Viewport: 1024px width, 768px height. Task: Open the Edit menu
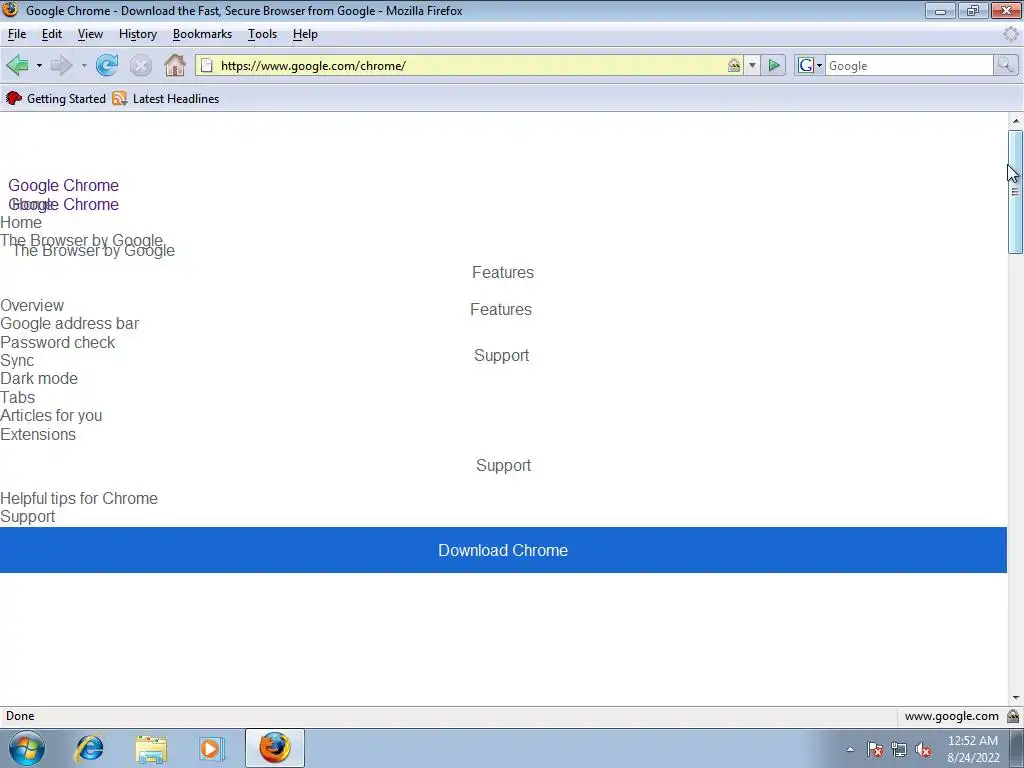pyautogui.click(x=52, y=34)
